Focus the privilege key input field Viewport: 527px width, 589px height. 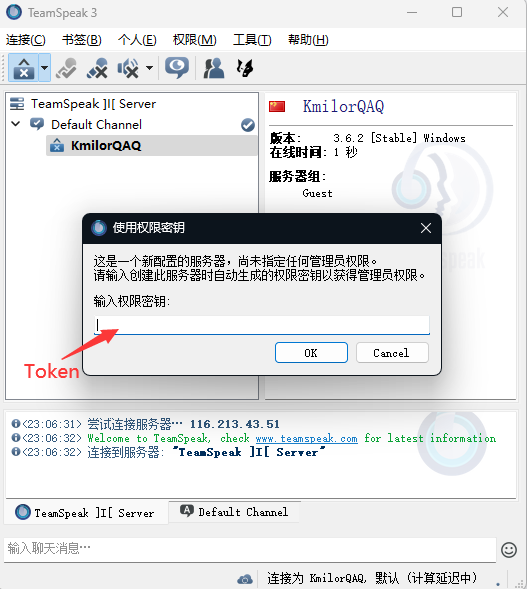[262, 325]
